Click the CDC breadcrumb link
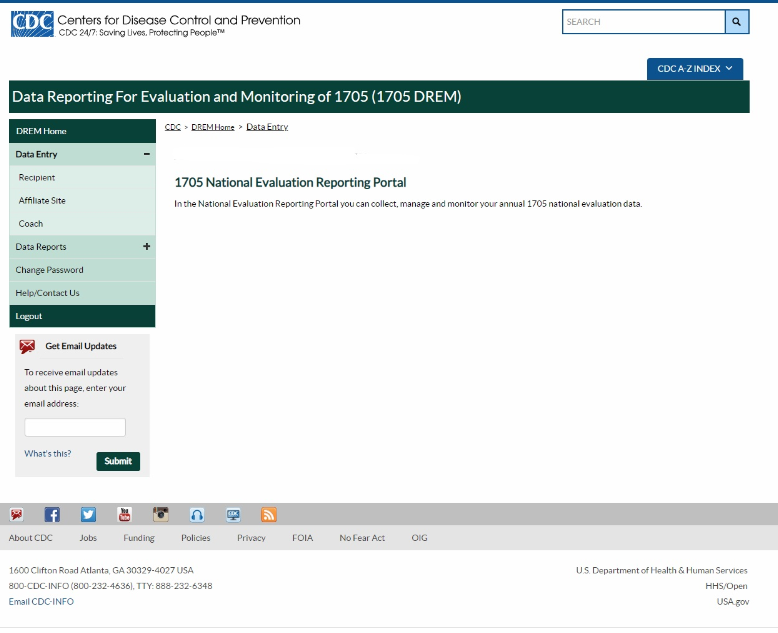This screenshot has width=778, height=633. [173, 127]
